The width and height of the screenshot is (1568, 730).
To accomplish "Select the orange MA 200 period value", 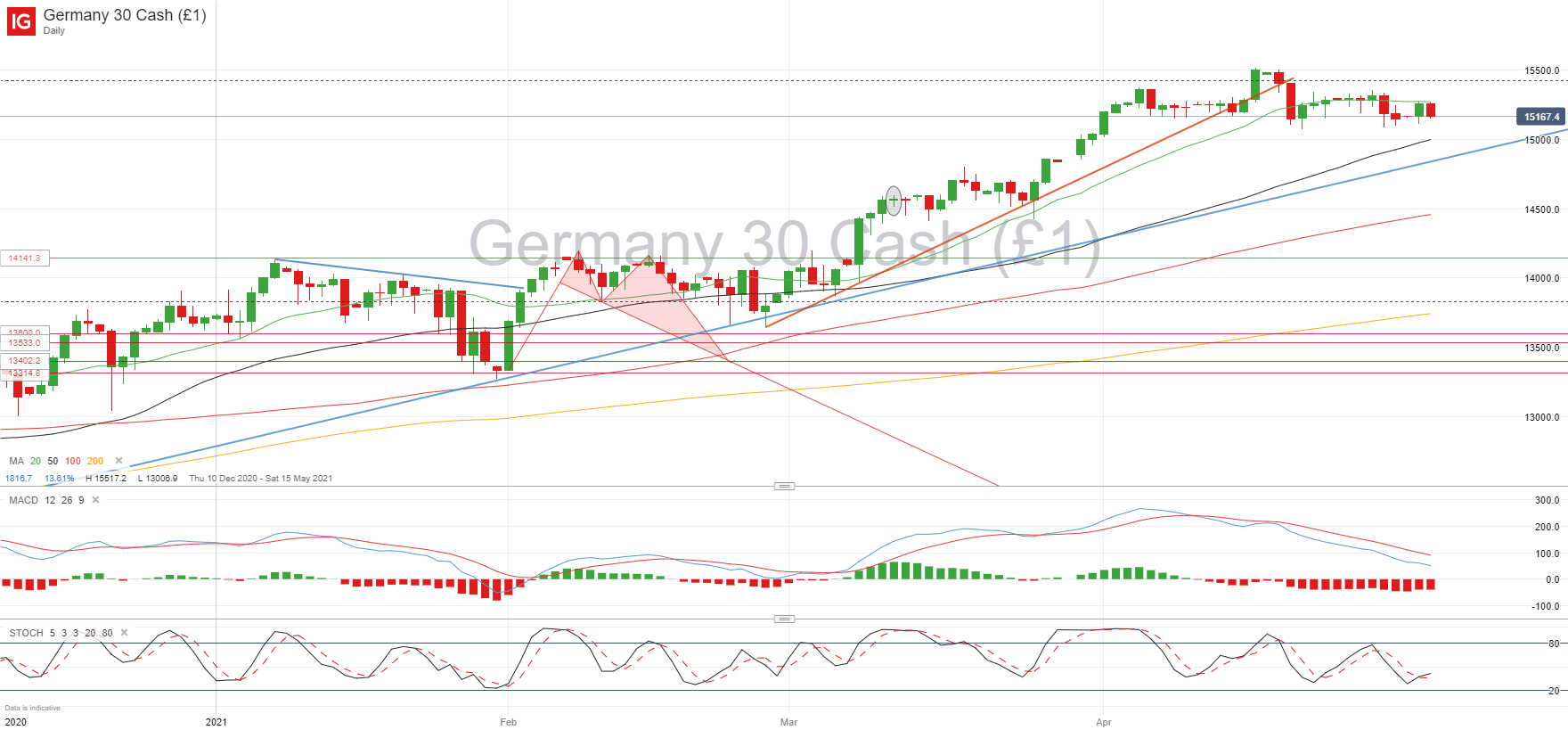I will point(95,461).
